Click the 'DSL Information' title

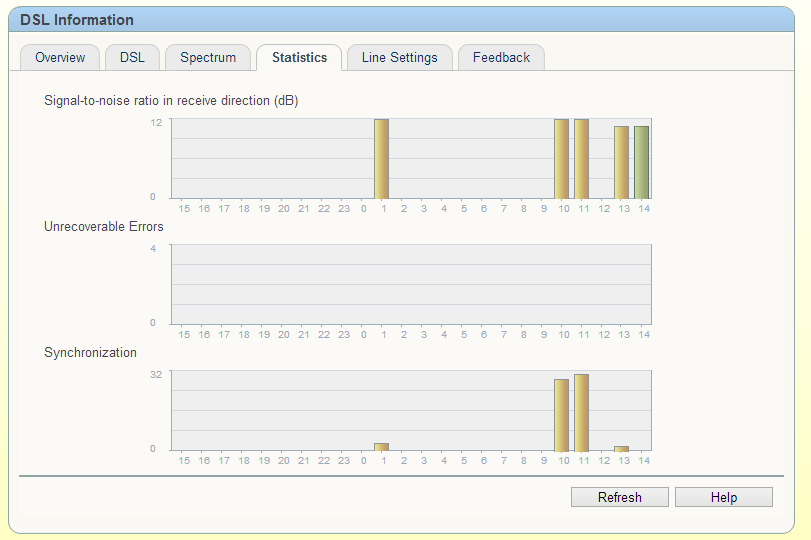(x=77, y=20)
